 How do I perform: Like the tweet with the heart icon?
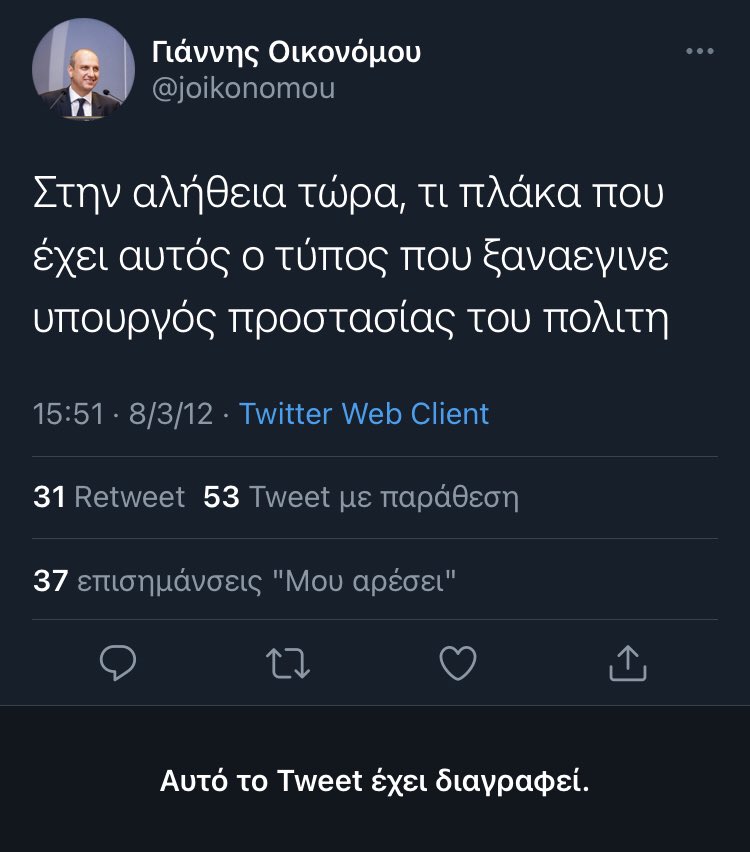click(458, 662)
